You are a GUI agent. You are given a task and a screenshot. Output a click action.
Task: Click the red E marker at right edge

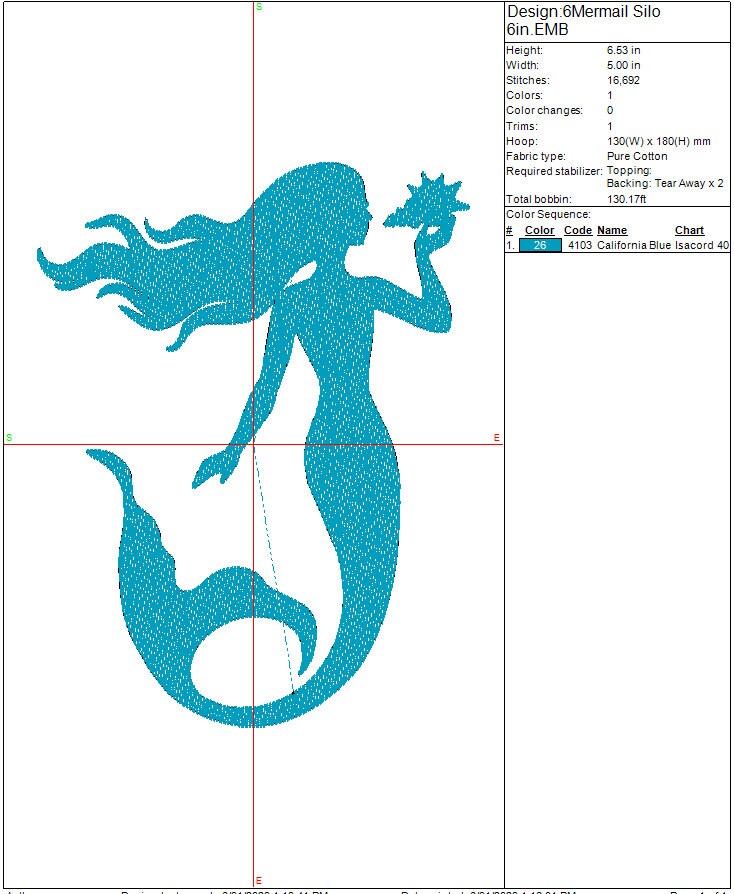pos(497,438)
